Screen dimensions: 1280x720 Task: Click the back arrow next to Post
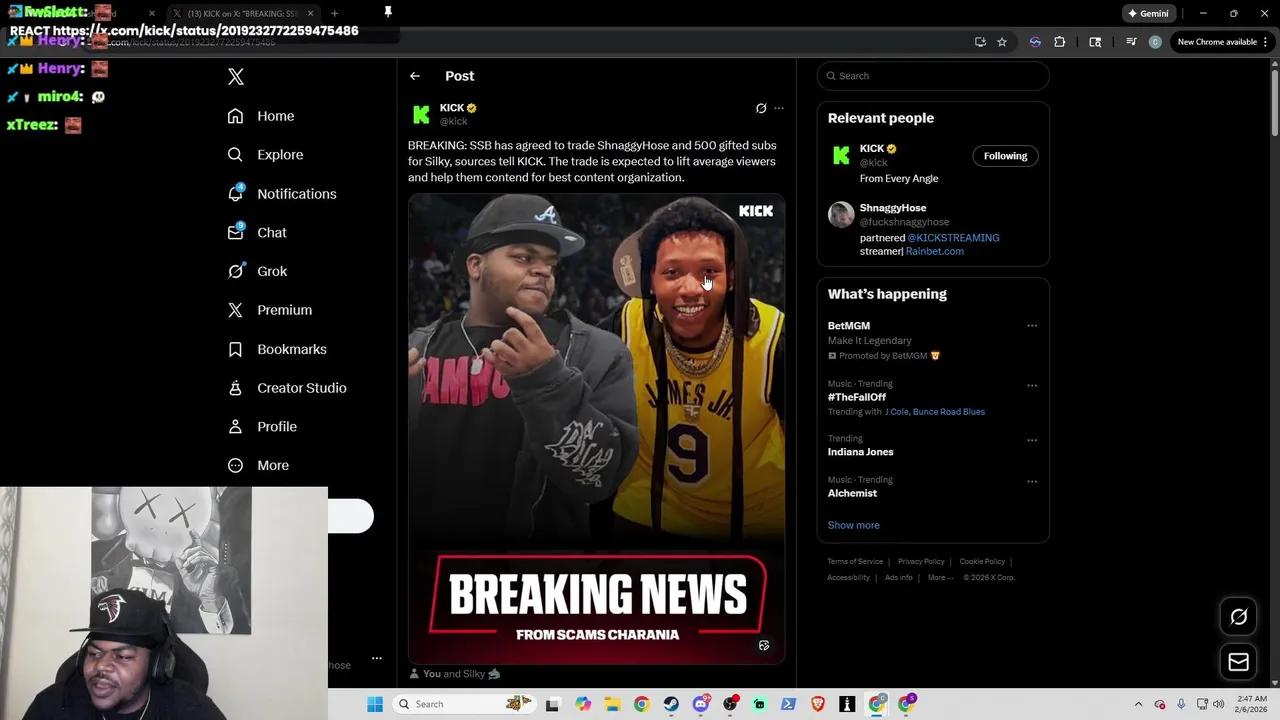click(x=415, y=76)
